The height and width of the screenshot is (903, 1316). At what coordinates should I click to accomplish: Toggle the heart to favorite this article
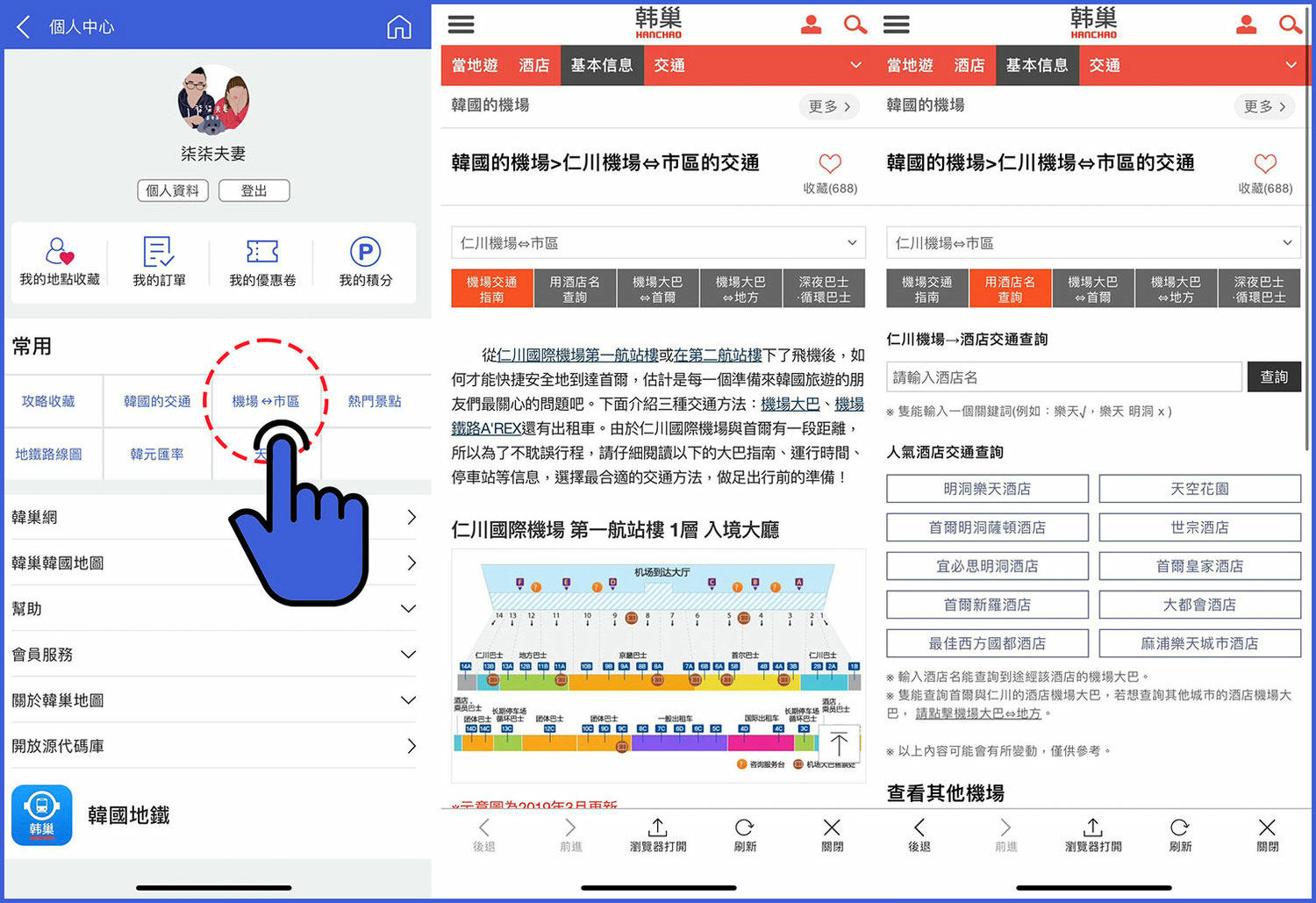[x=830, y=163]
